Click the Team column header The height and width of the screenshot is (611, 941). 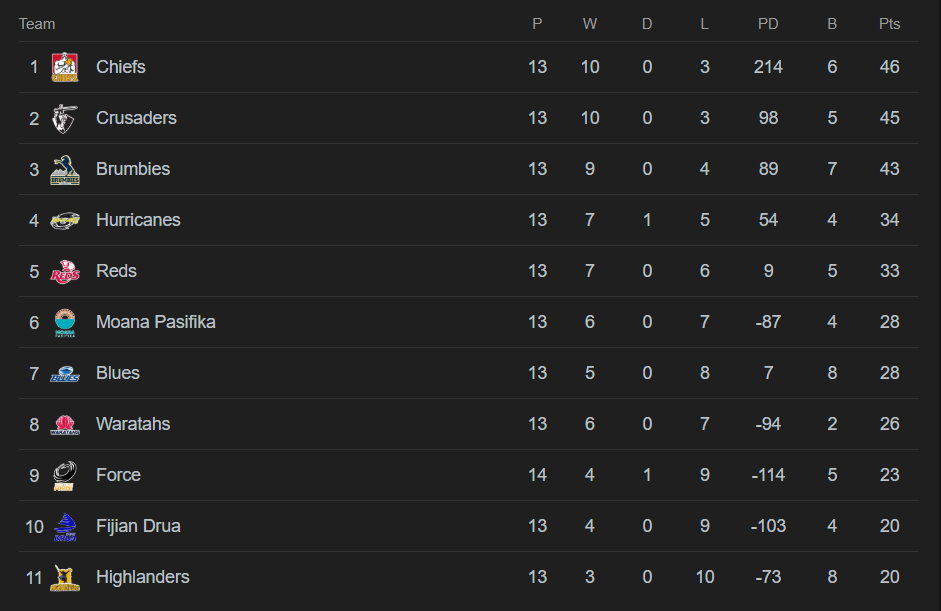point(37,24)
